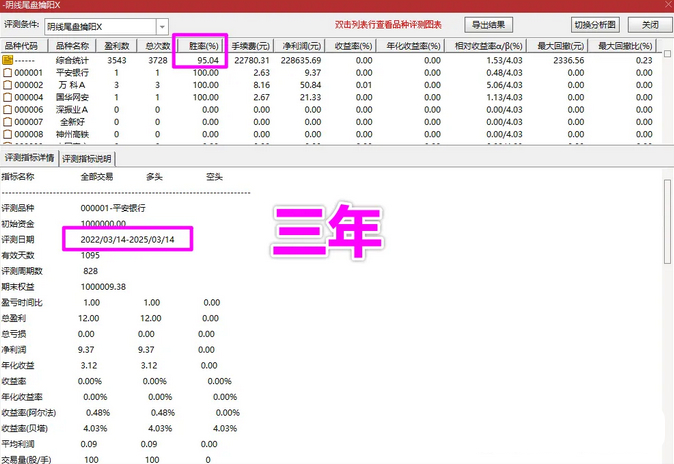The width and height of the screenshot is (674, 464).
Task: Sort by the 品种代码 column header
Action: (x=24, y=46)
